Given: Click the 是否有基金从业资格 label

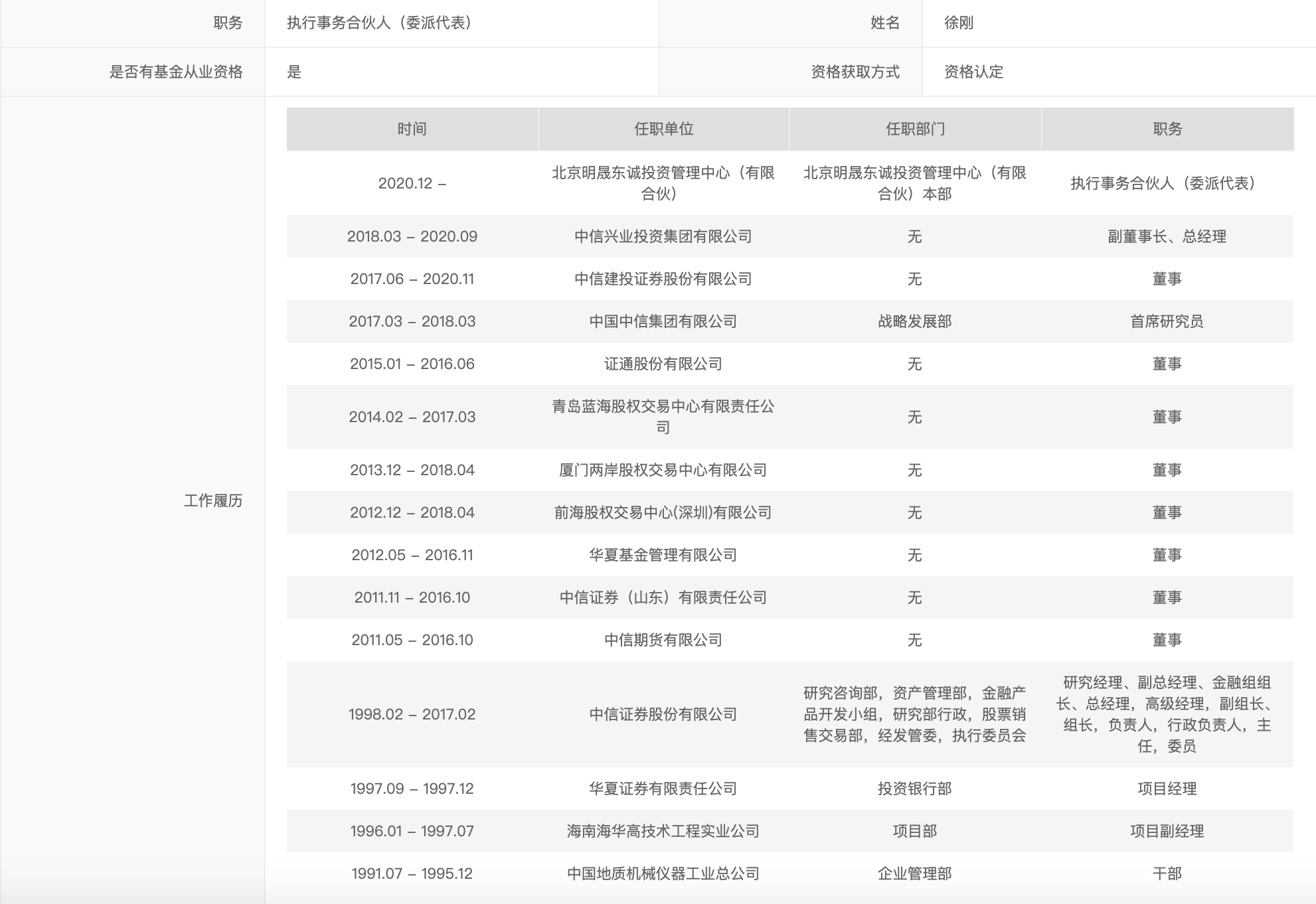Looking at the screenshot, I should click(x=176, y=72).
